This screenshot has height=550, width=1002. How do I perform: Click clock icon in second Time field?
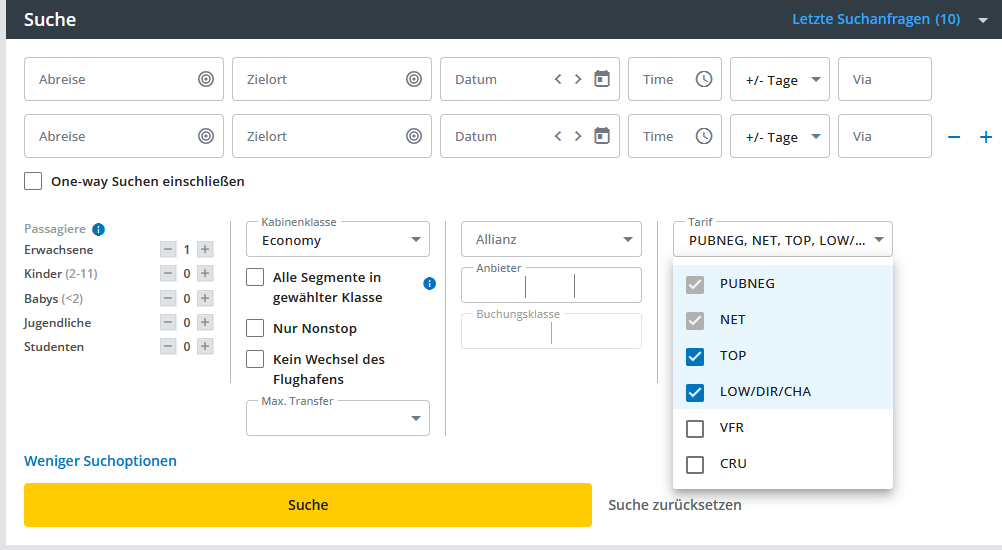click(704, 136)
